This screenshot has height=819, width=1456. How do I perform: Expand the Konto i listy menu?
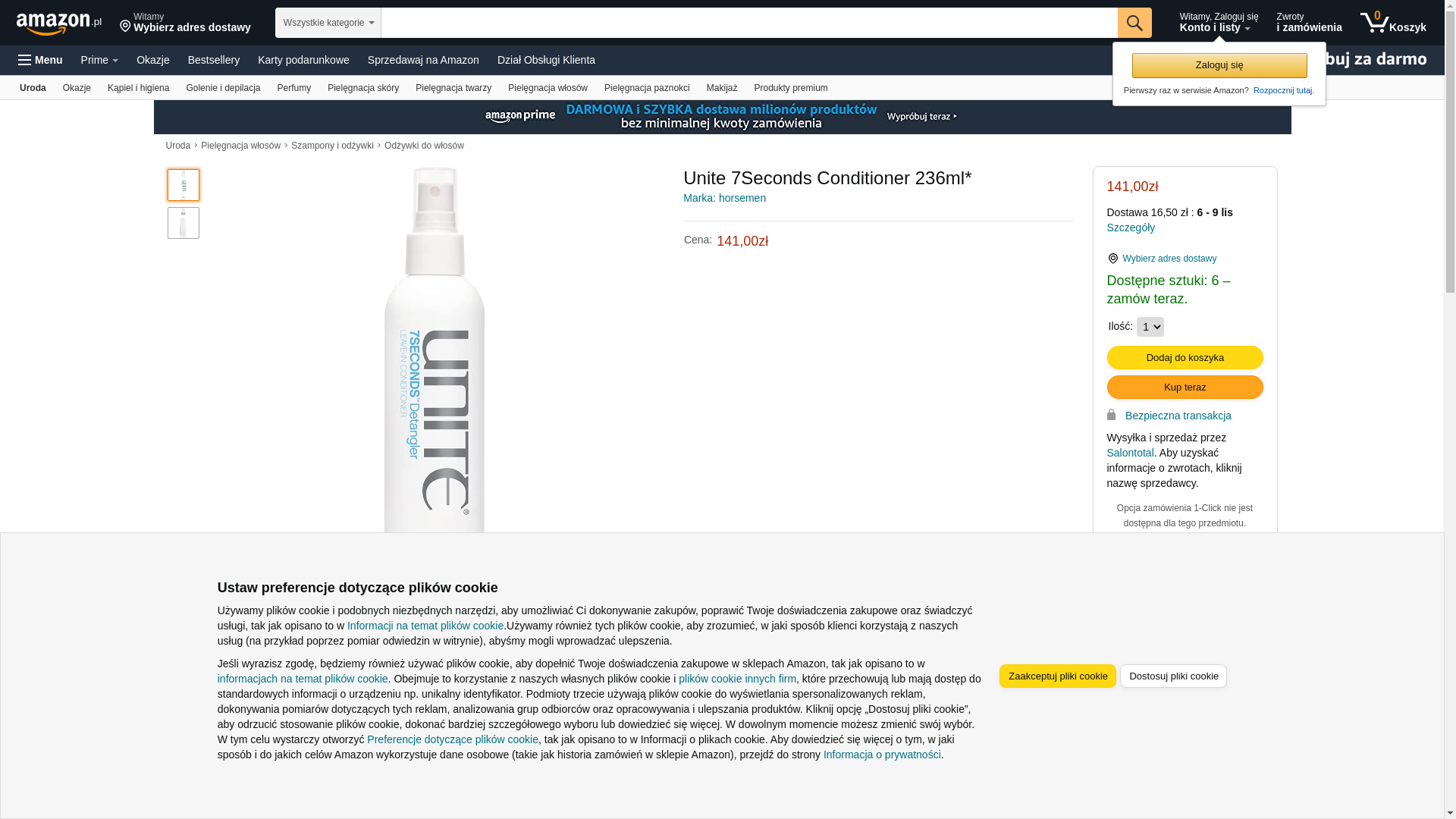[x=1218, y=23]
